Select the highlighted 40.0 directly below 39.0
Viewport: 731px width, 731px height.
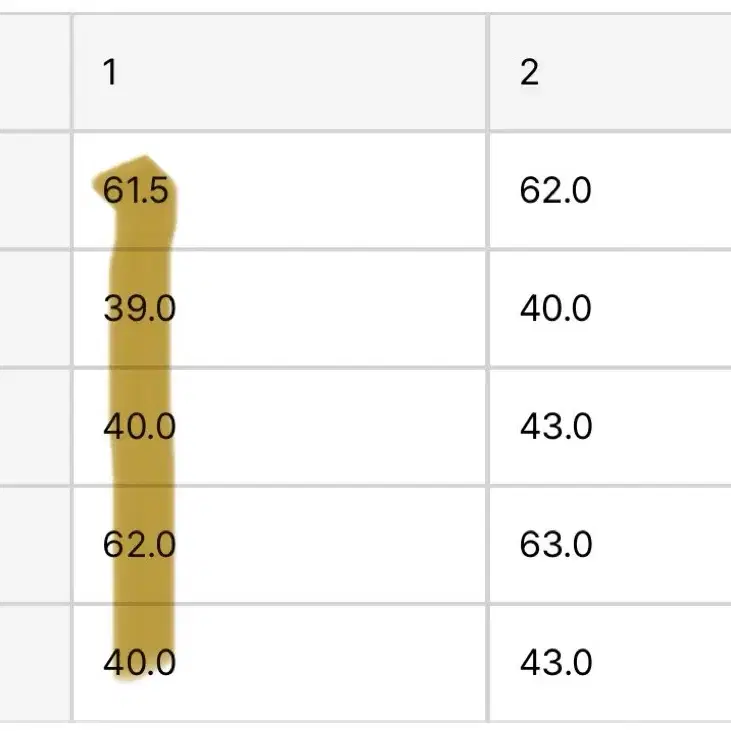(280, 427)
